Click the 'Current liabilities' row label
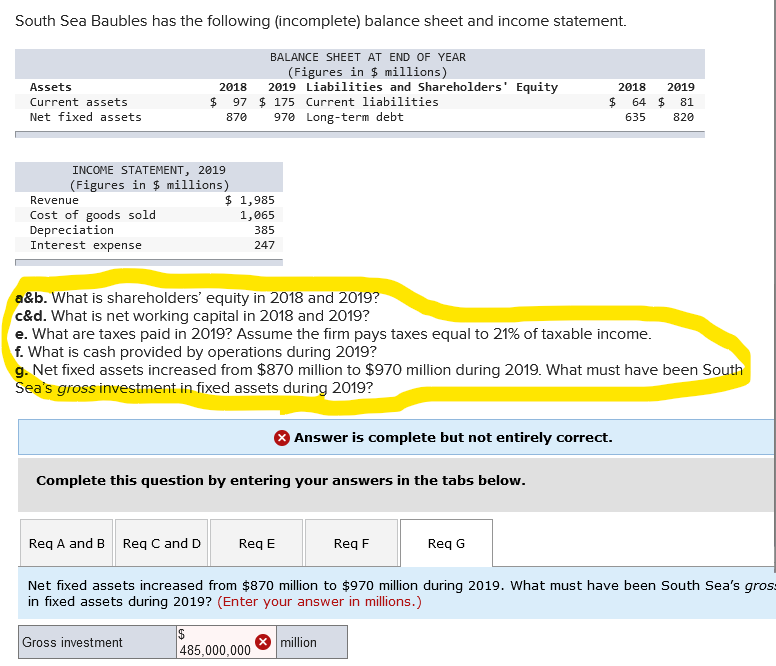Image resolution: width=776 pixels, height=666 pixels. coord(372,102)
